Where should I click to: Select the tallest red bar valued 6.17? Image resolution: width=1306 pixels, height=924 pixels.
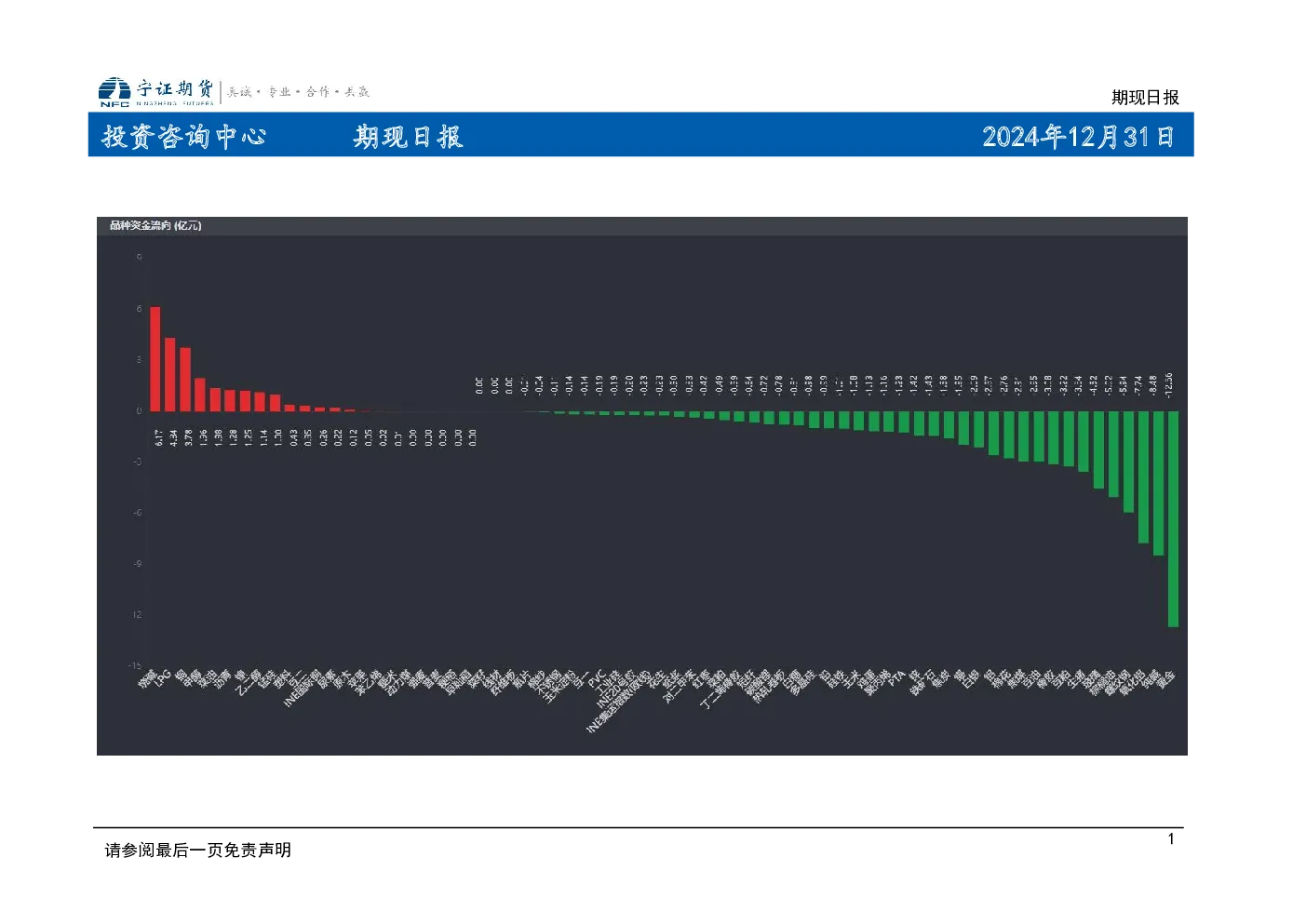click(155, 359)
